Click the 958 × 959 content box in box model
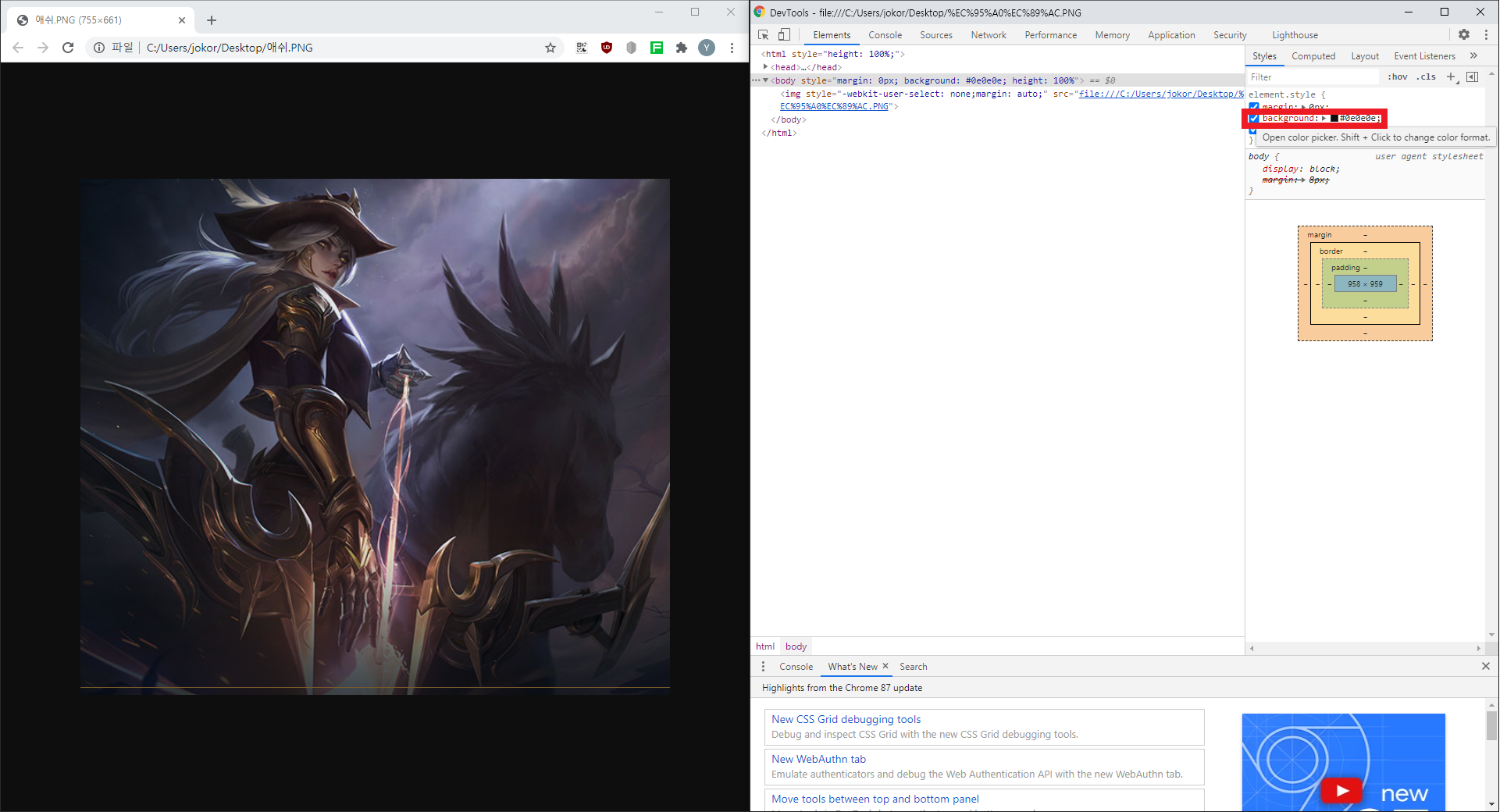 (1365, 284)
